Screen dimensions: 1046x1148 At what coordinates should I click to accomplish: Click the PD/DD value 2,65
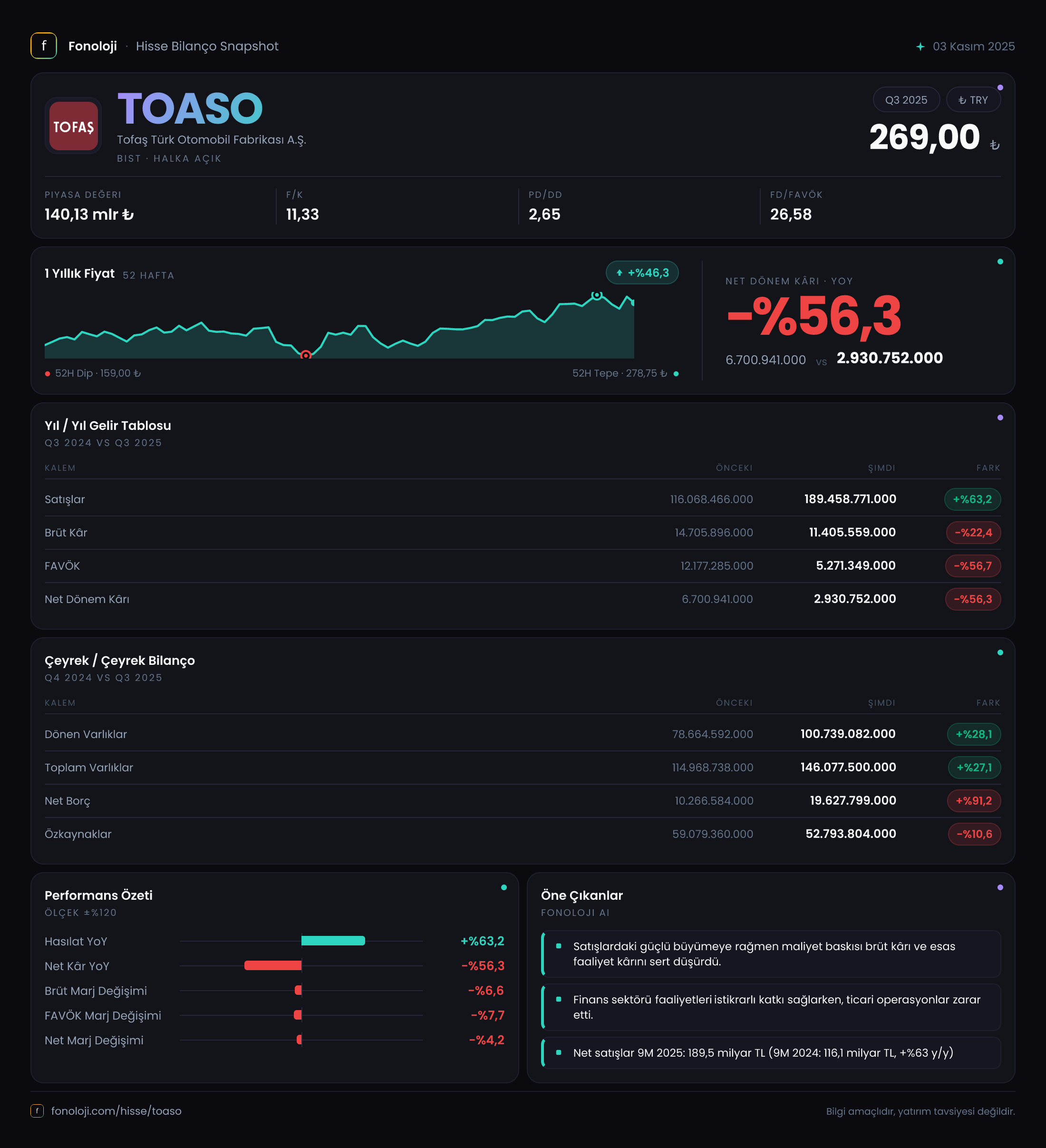(x=544, y=214)
